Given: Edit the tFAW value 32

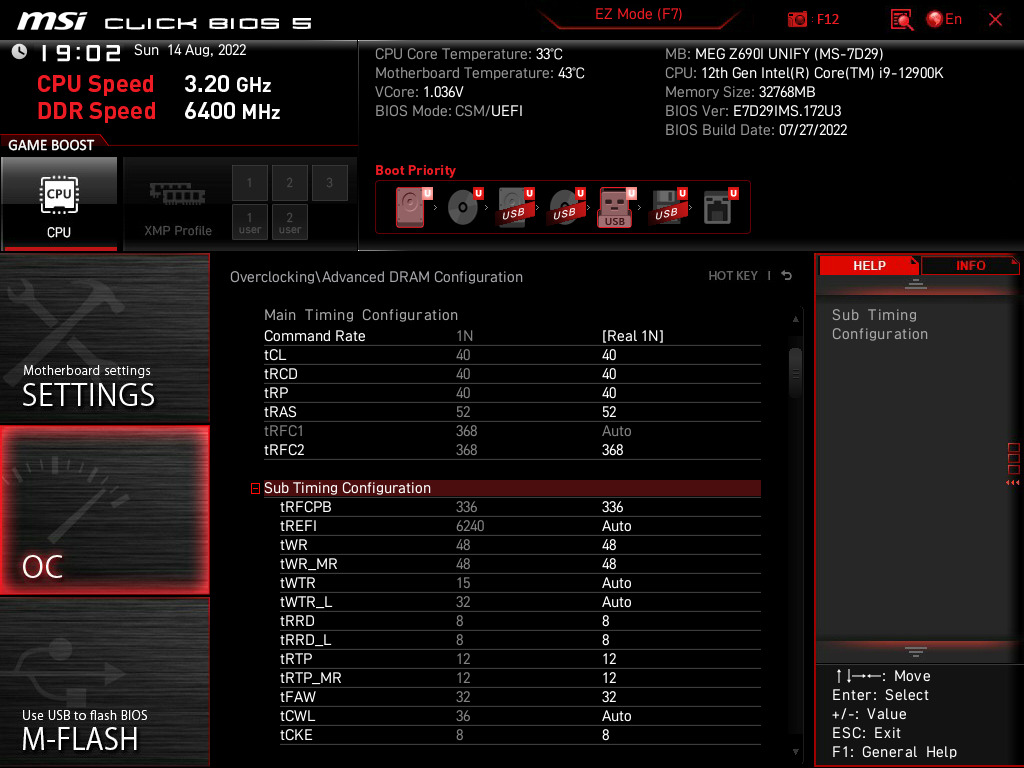Looking at the screenshot, I should tap(609, 697).
